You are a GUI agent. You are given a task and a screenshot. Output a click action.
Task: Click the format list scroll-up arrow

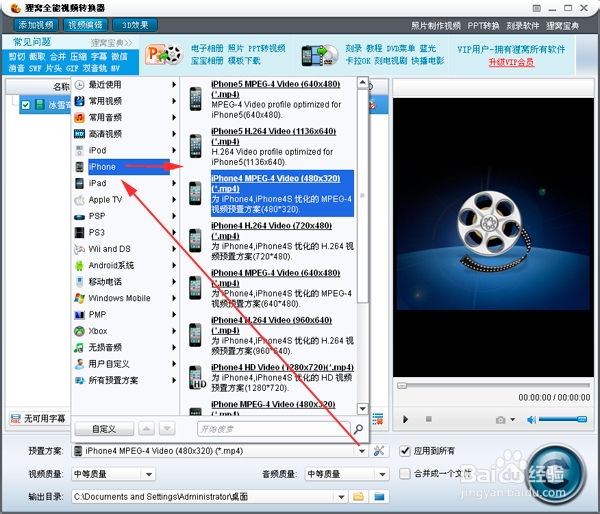point(362,83)
